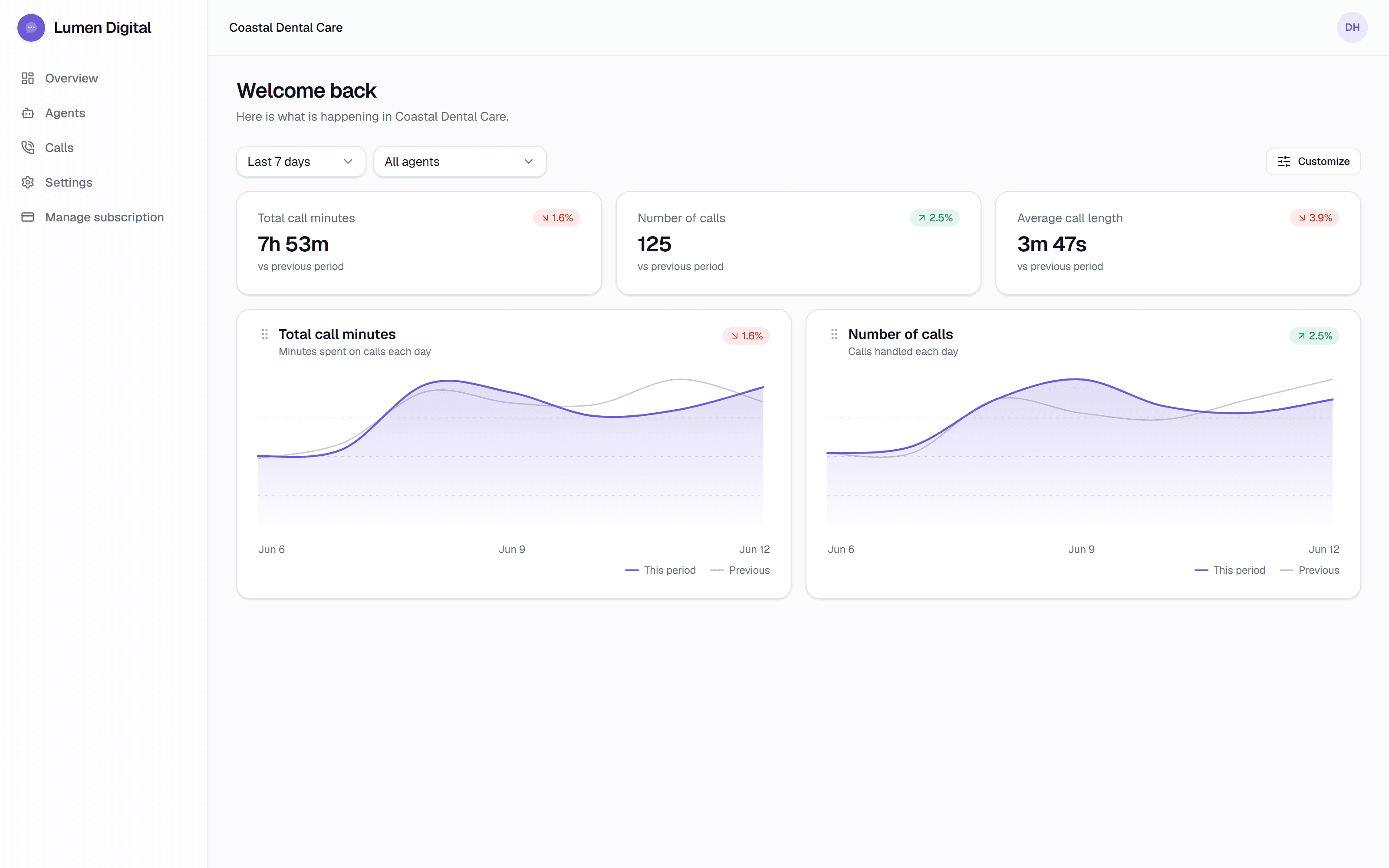Go to Overview in sidebar

(104, 78)
